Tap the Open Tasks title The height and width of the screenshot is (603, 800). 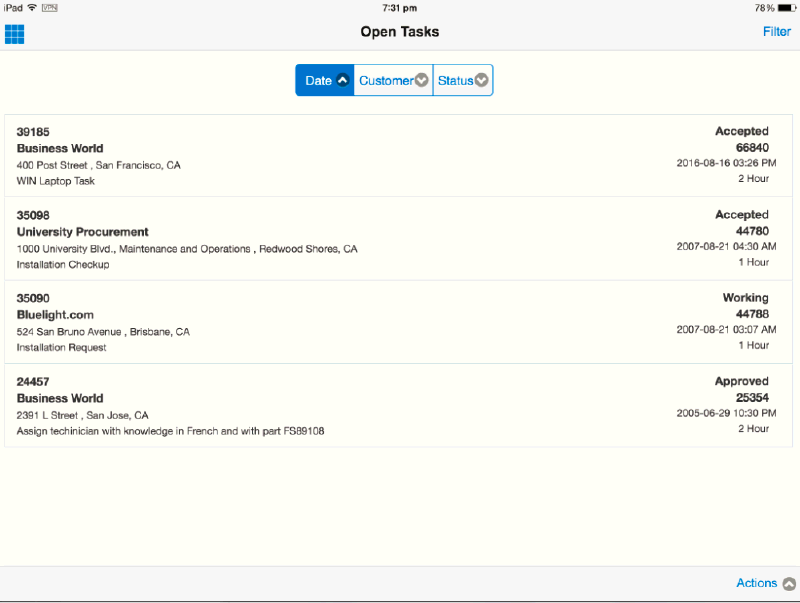click(x=399, y=32)
